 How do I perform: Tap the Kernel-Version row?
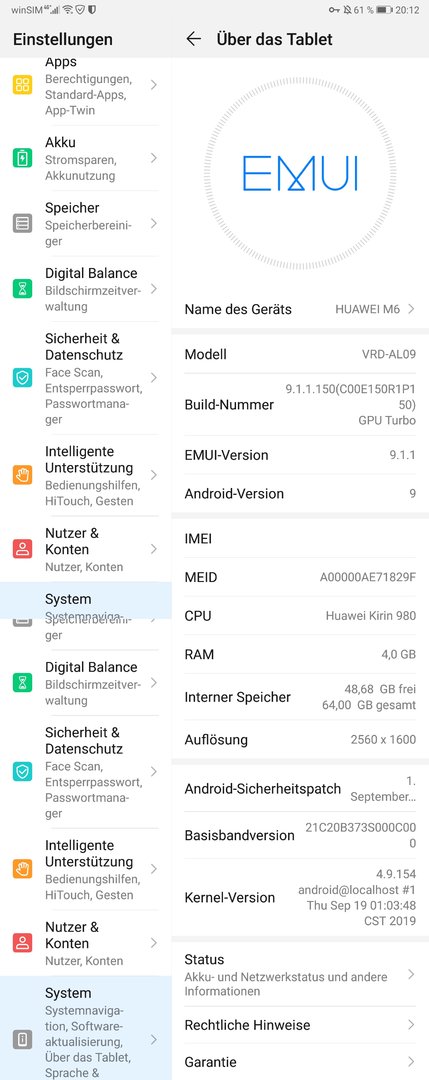pos(300,897)
